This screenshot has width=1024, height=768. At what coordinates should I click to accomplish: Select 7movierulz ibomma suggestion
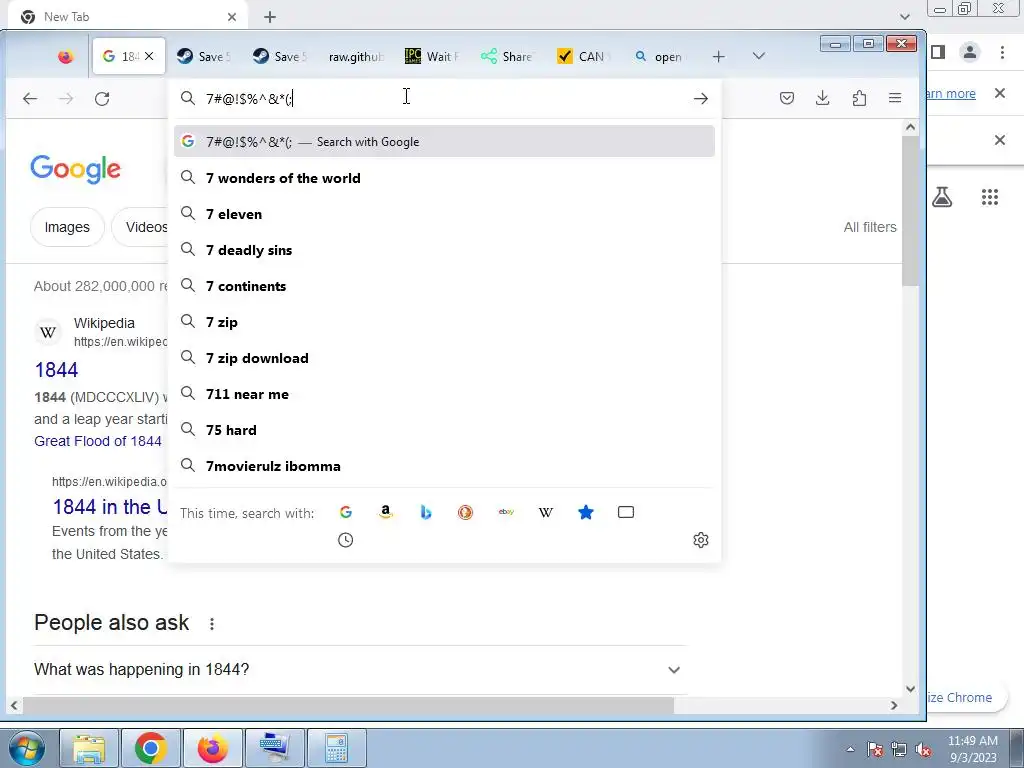pos(444,465)
